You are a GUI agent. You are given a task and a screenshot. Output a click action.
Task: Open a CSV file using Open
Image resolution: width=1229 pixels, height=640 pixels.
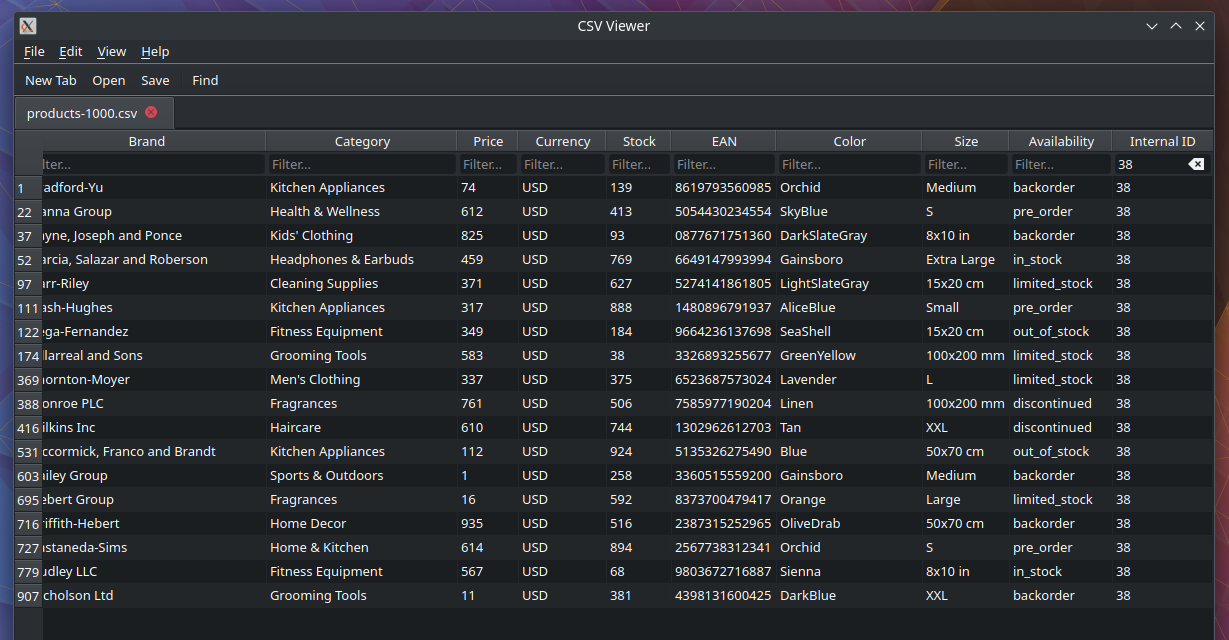point(108,80)
